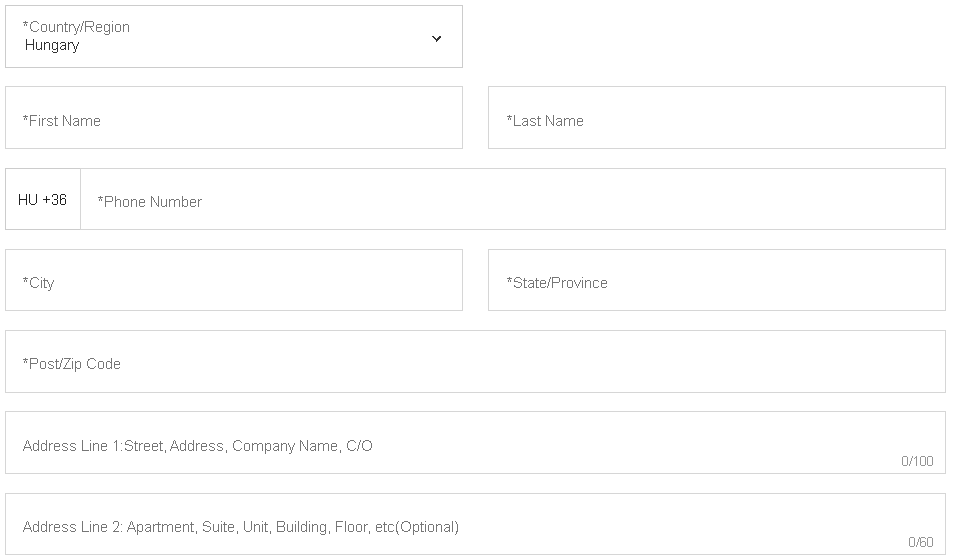Screen dimensions: 953x560
Task: Select the City input box
Action: click(x=233, y=281)
